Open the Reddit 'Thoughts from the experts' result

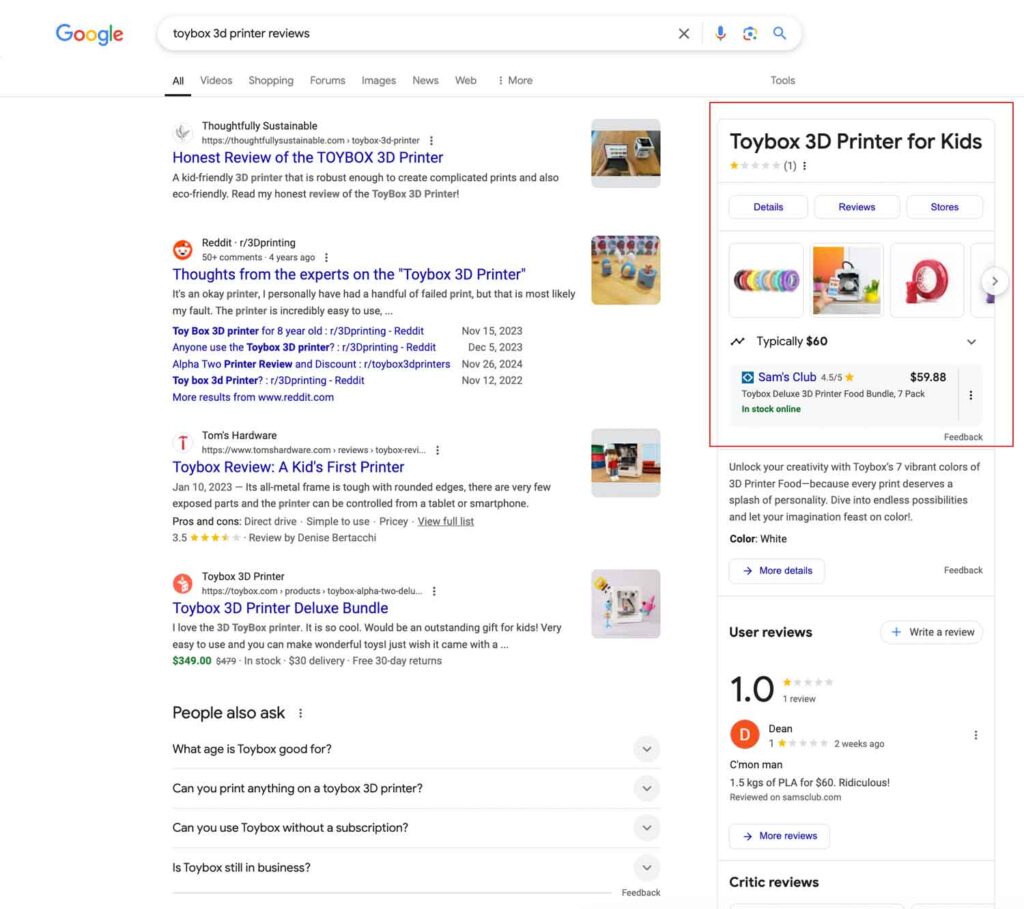349,274
